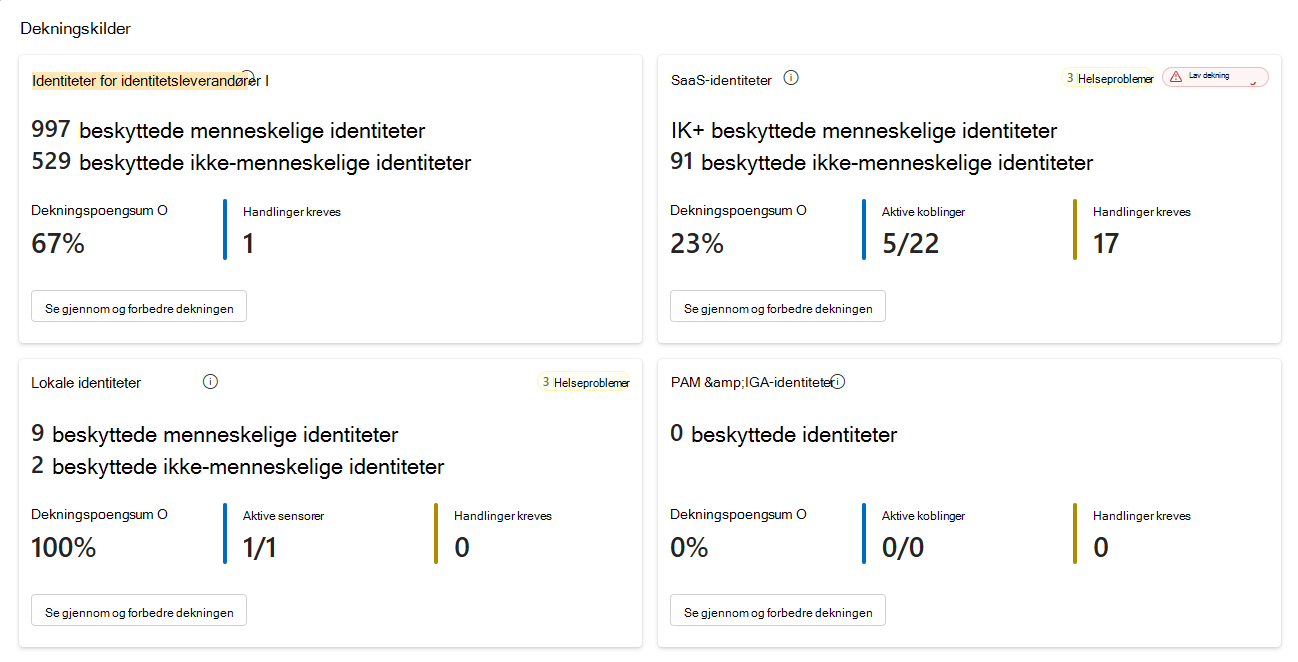Open the info tooltip for SaaS-identiteter
Image resolution: width=1298 pixels, height=662 pixels.
tap(791, 77)
